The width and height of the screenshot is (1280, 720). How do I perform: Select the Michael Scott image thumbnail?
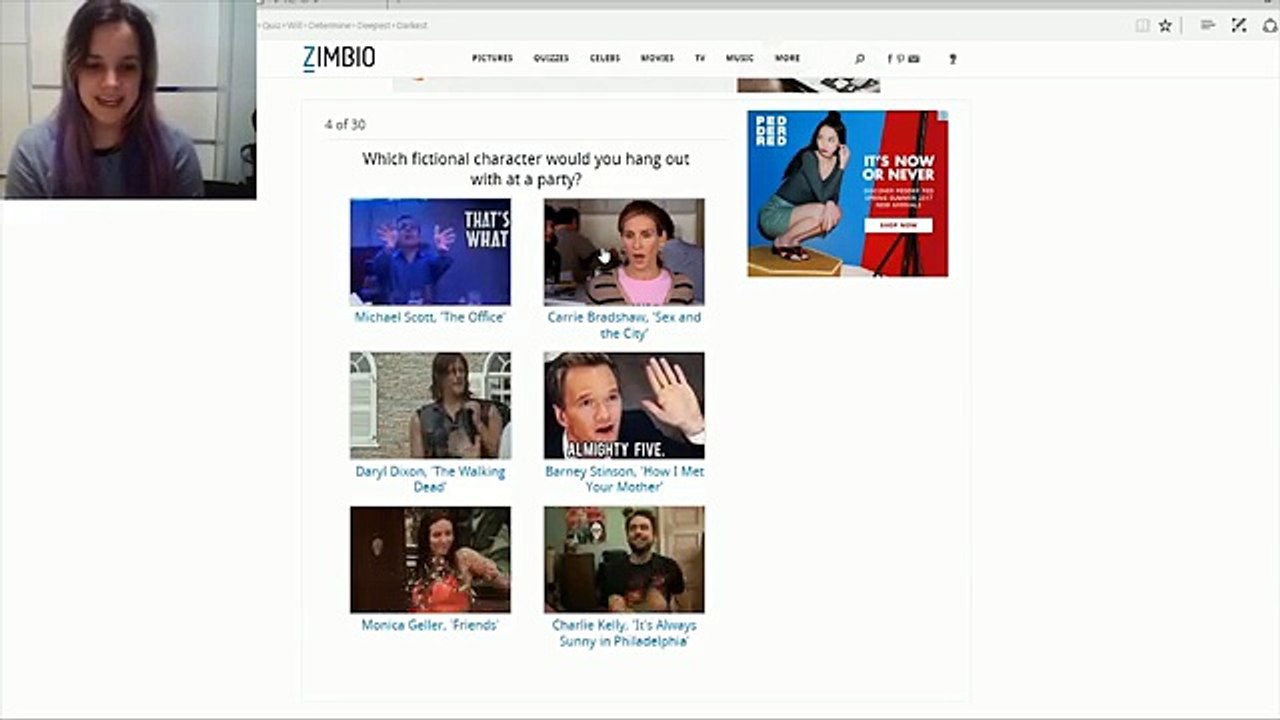(x=430, y=252)
